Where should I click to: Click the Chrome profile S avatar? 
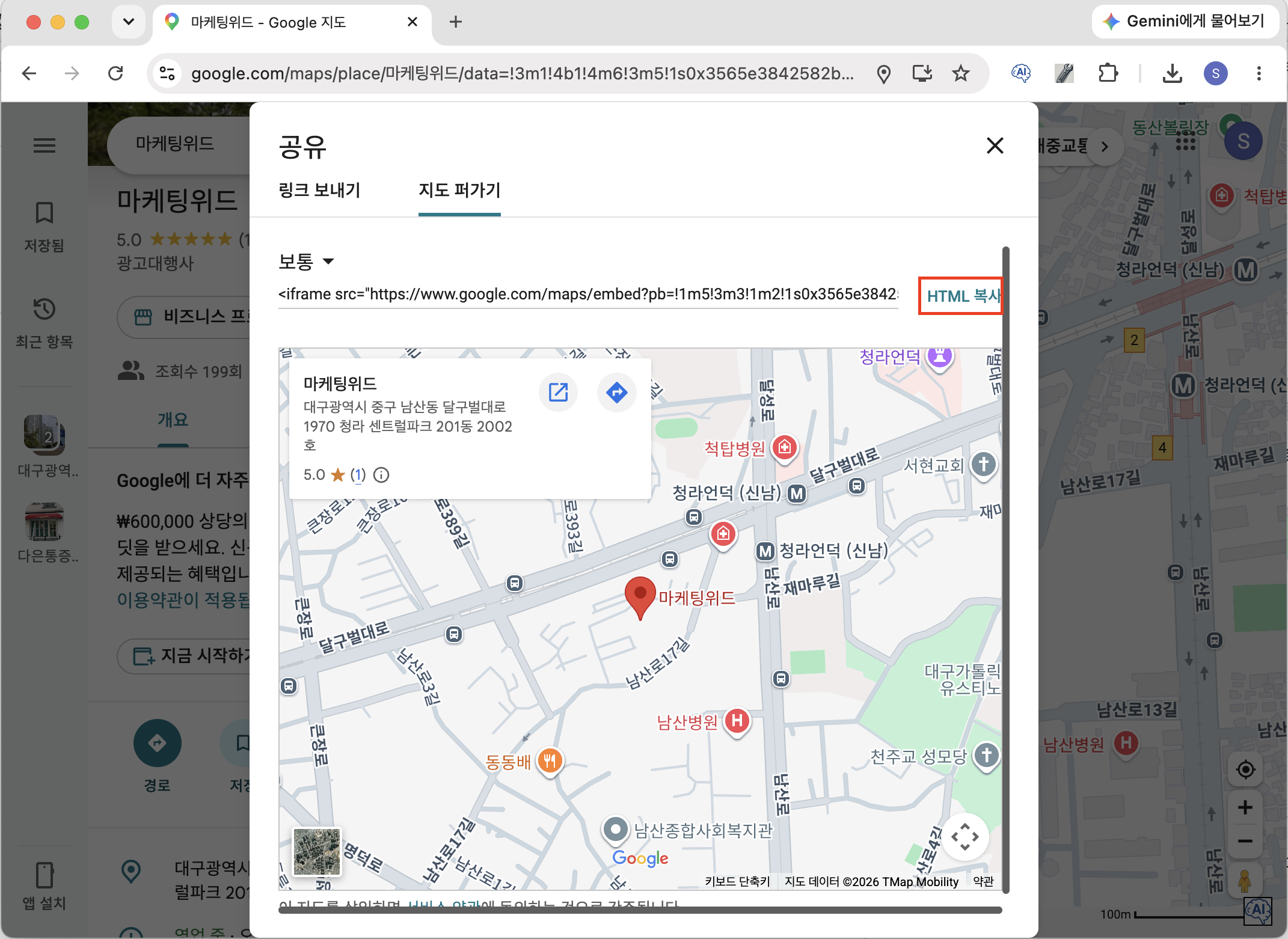pos(1215,73)
